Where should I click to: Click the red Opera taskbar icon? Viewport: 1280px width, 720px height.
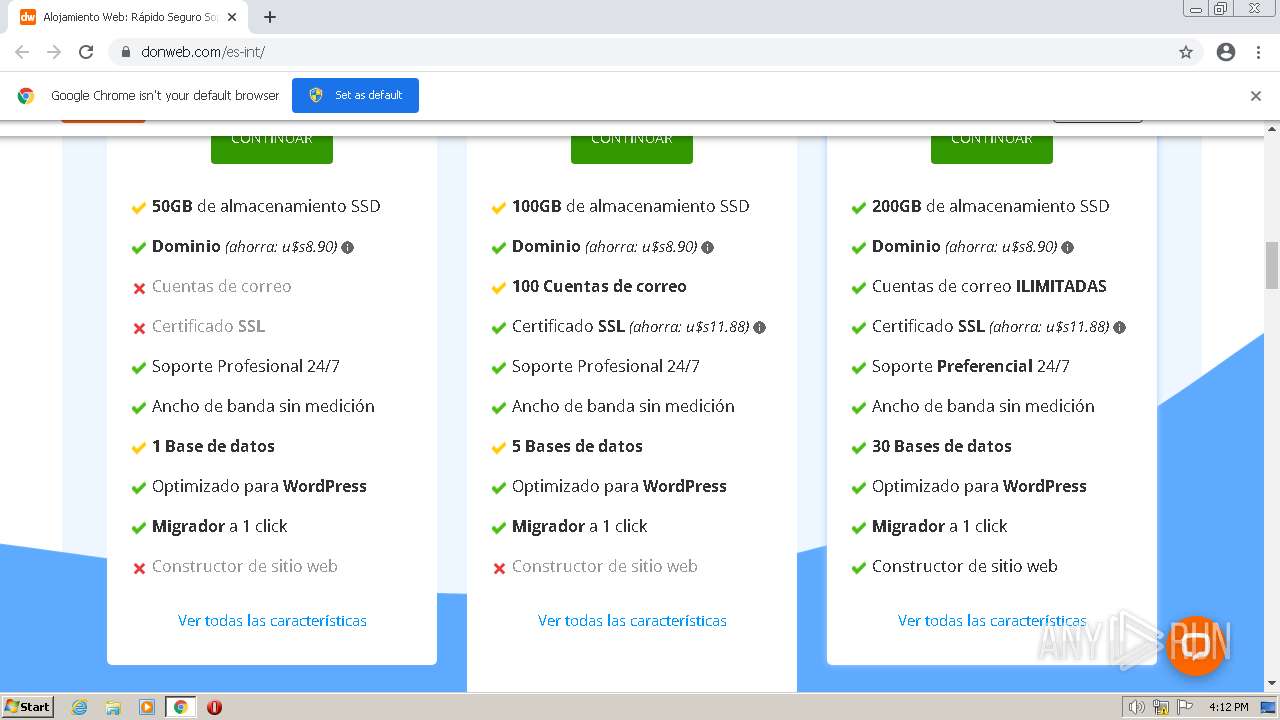[x=214, y=707]
